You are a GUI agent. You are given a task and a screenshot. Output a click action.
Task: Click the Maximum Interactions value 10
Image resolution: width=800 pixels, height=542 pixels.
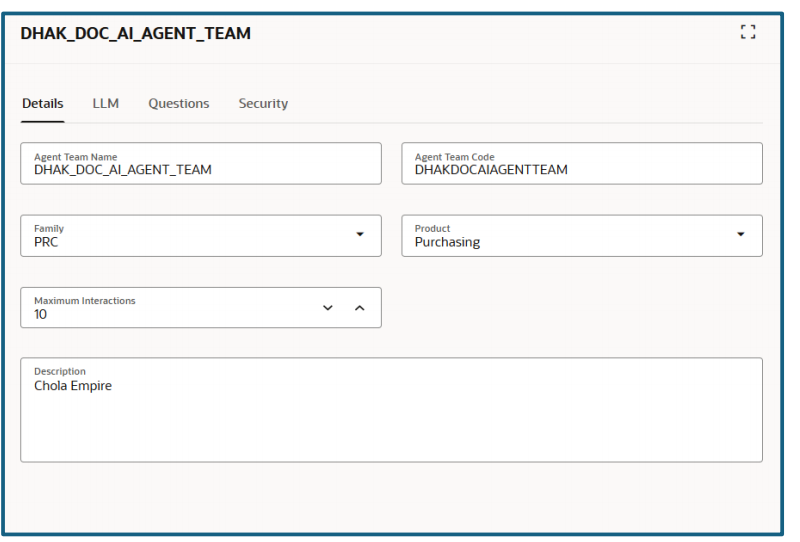(41, 314)
